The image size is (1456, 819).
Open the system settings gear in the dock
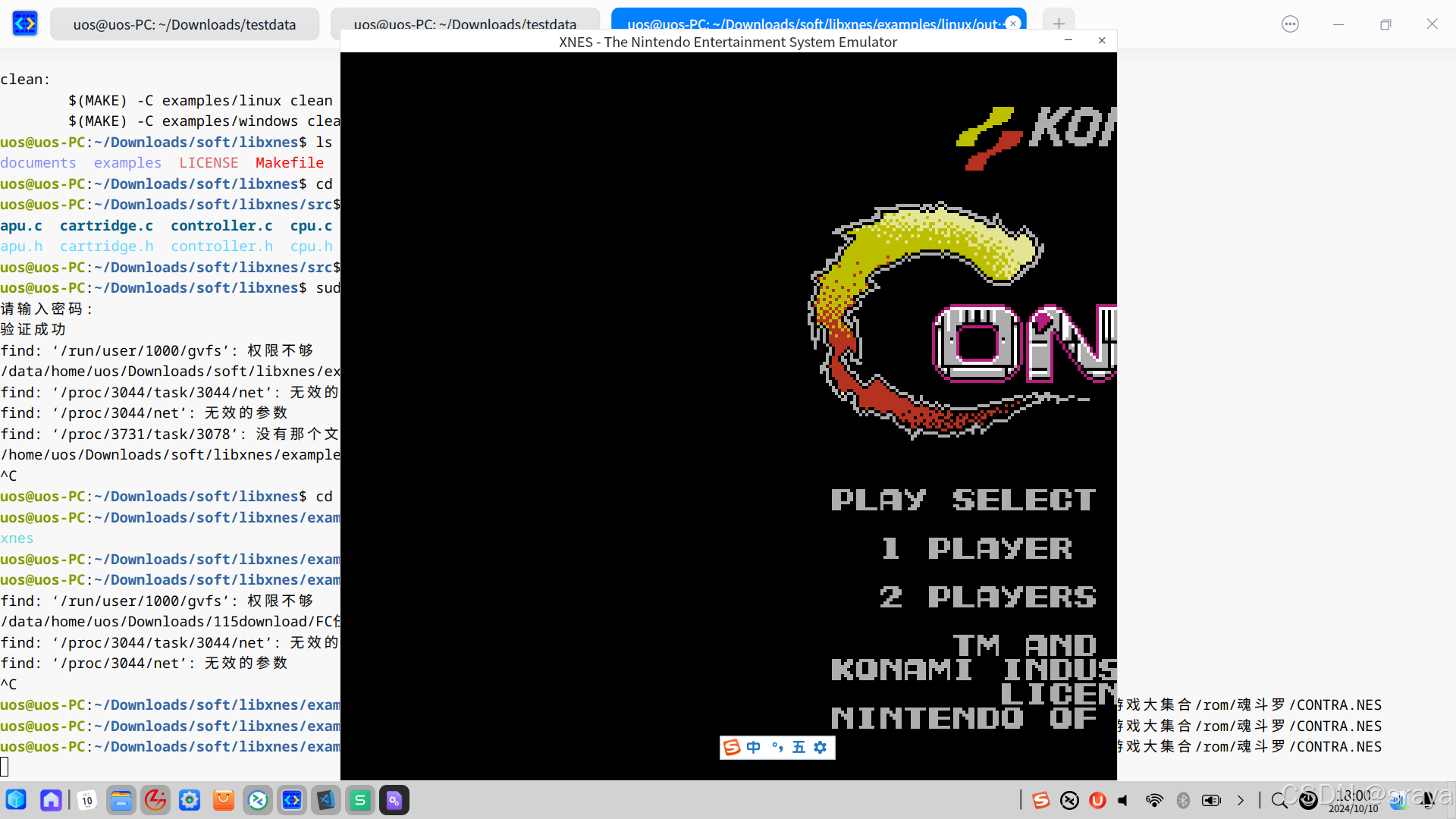coord(189,800)
